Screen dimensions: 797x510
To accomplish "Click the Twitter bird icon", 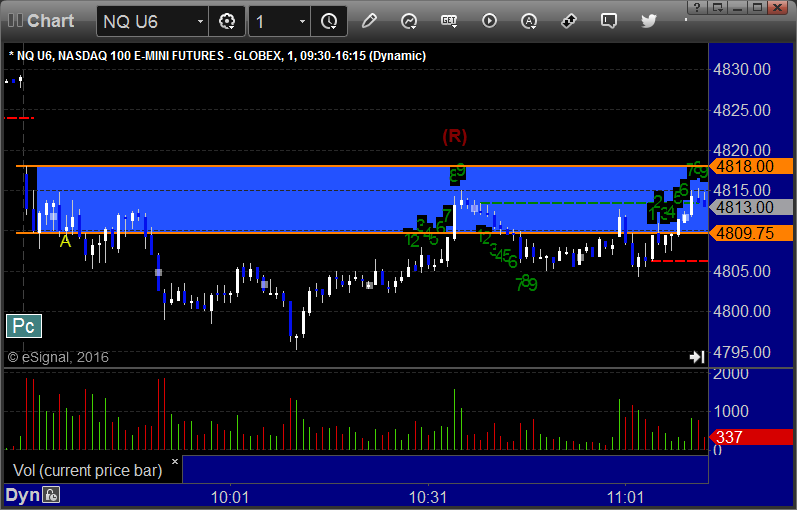I will pos(649,21).
